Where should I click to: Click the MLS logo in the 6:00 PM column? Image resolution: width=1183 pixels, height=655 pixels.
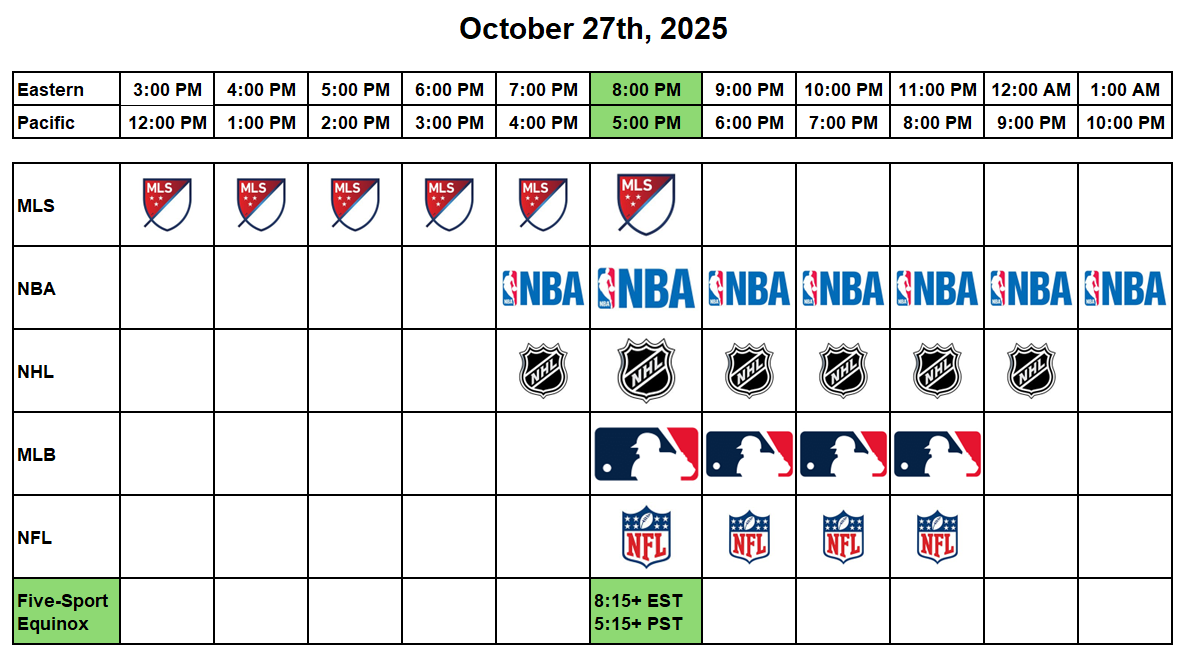click(x=449, y=203)
